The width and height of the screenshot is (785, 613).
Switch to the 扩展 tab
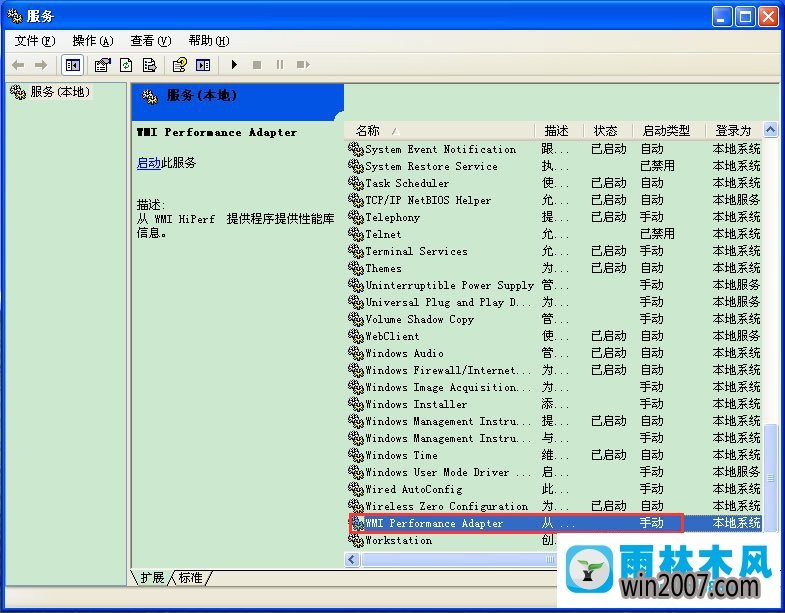click(152, 578)
